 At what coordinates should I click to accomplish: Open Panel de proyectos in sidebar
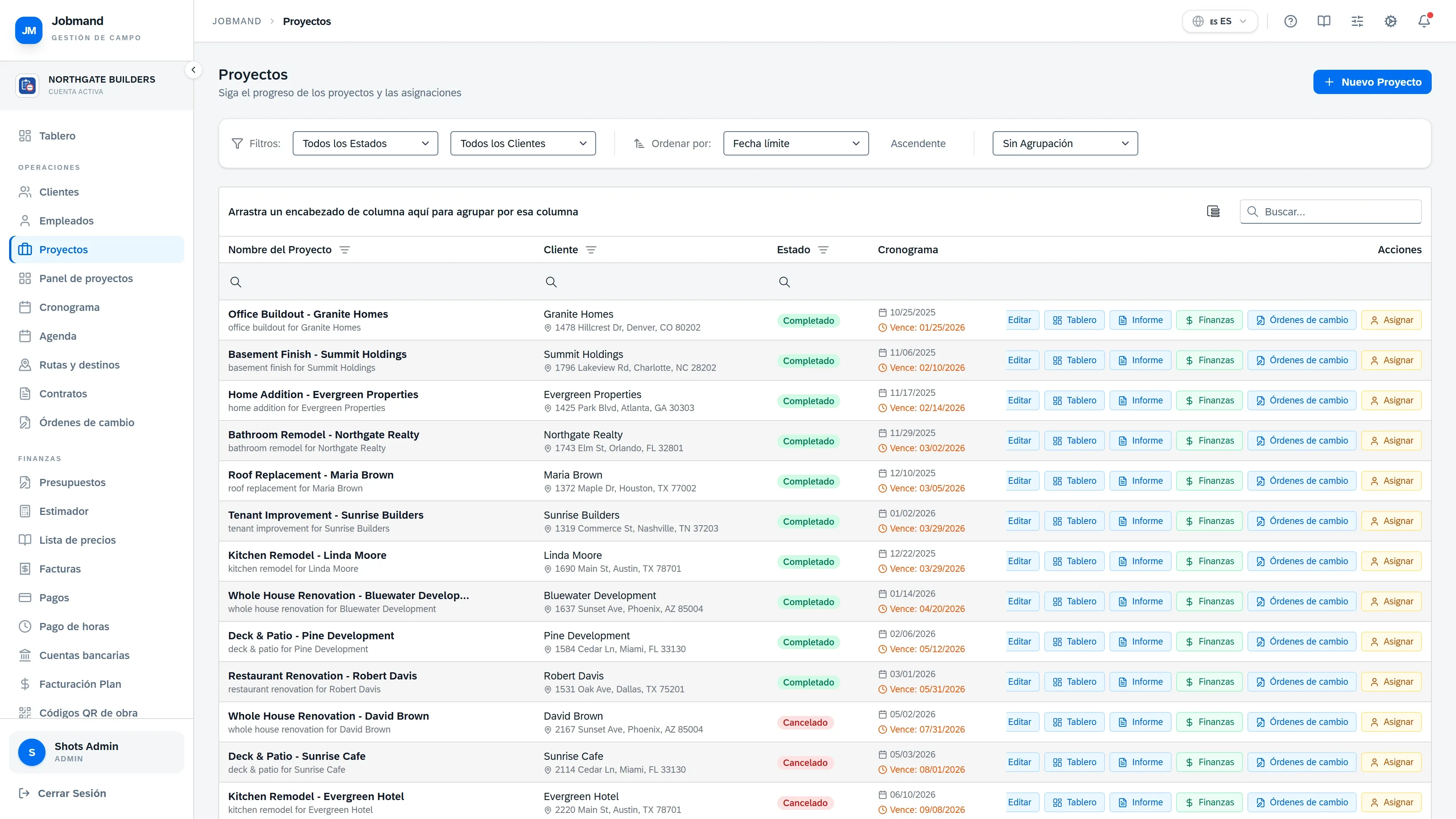(x=97, y=279)
